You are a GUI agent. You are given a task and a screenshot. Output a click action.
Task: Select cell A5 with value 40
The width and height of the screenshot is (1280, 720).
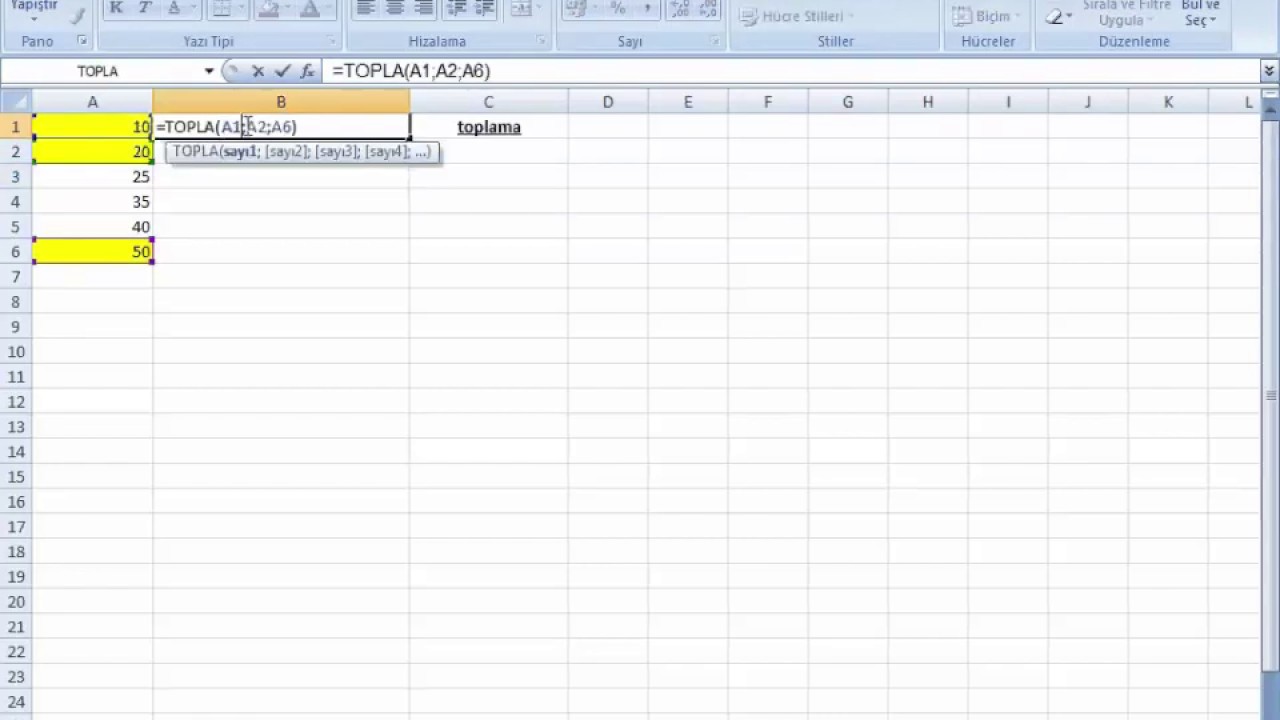tap(93, 227)
